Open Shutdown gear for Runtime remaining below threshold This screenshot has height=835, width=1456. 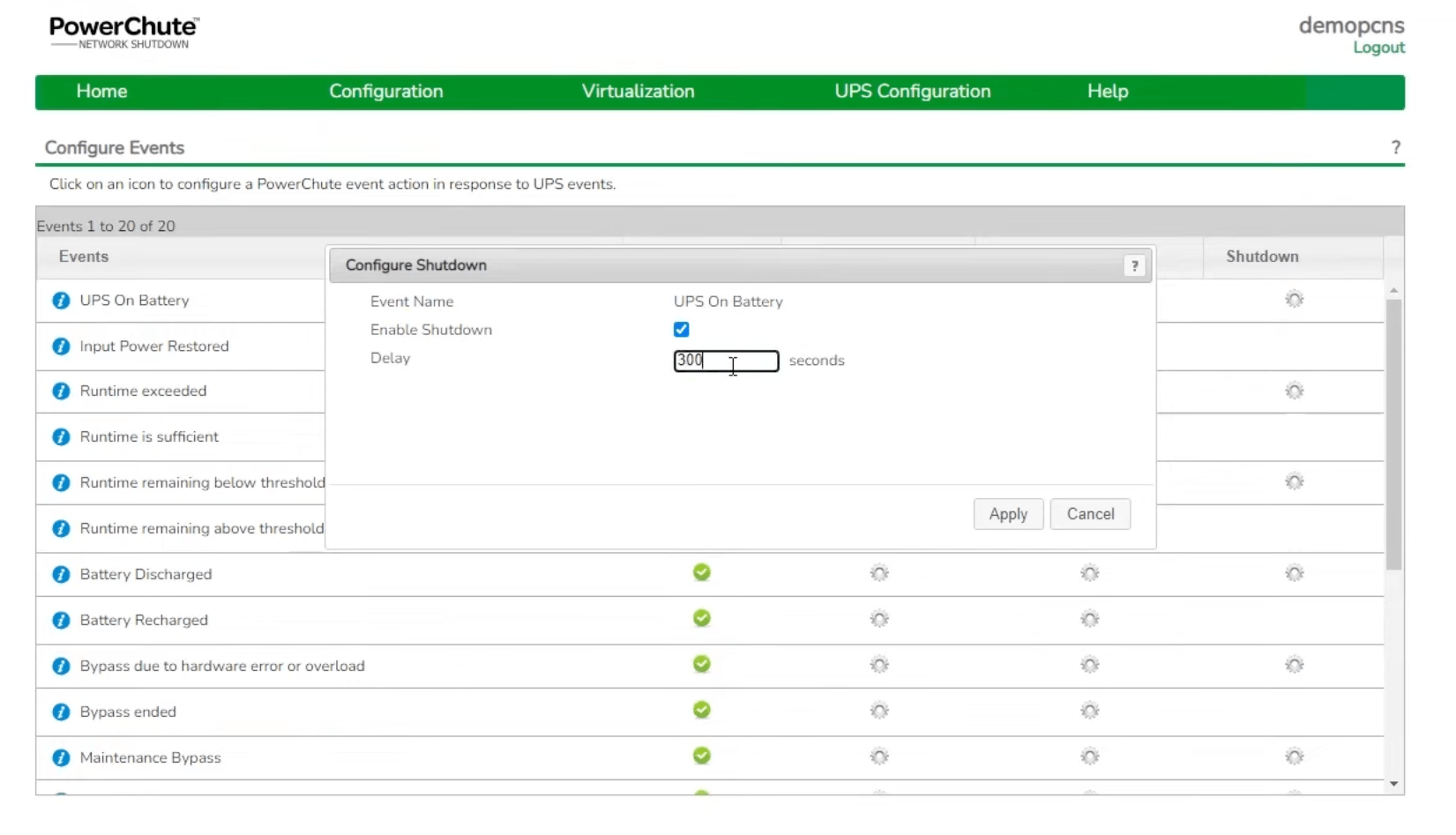point(1294,481)
